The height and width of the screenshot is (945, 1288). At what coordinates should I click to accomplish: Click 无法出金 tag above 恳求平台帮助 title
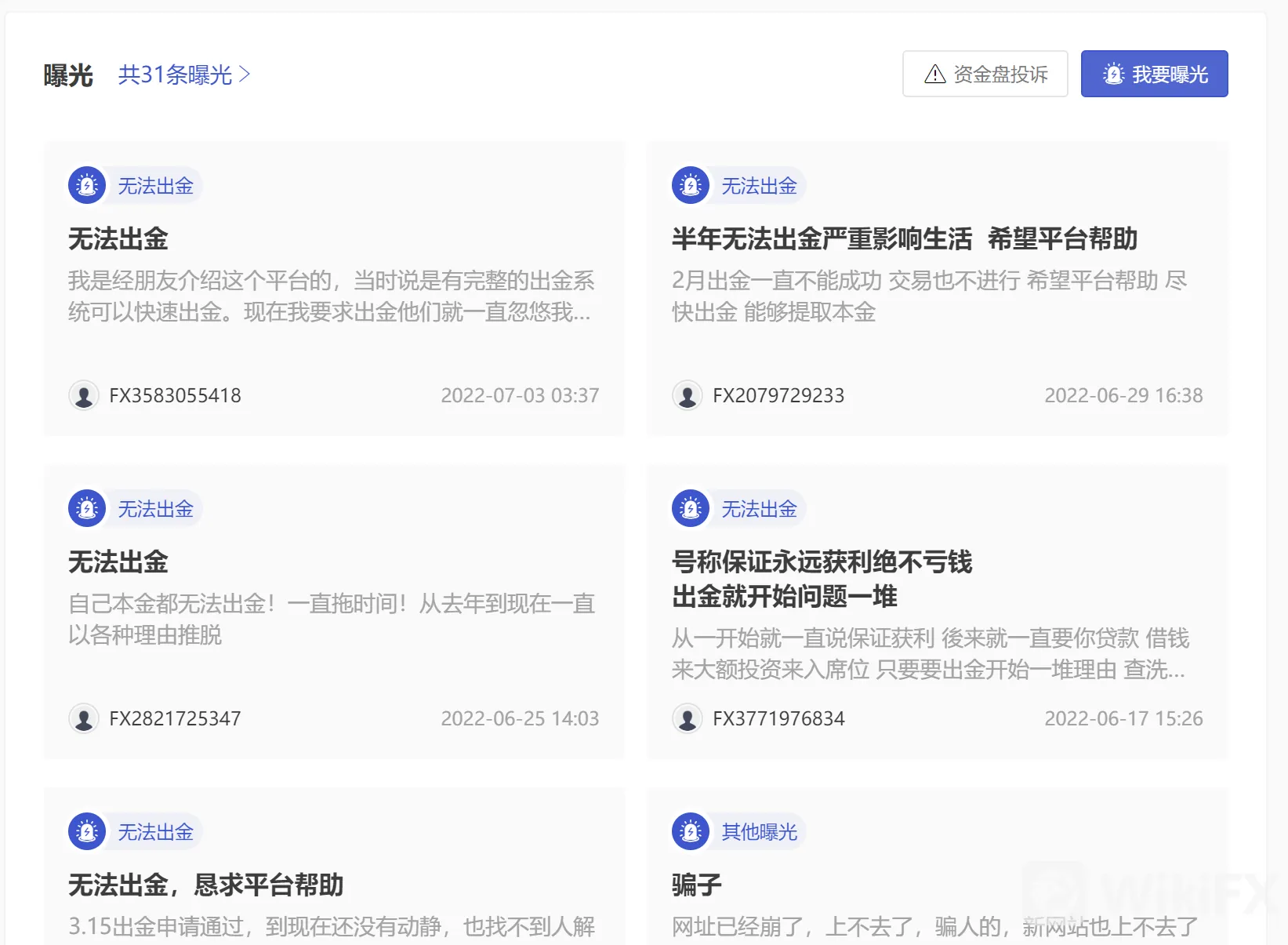pyautogui.click(x=155, y=832)
